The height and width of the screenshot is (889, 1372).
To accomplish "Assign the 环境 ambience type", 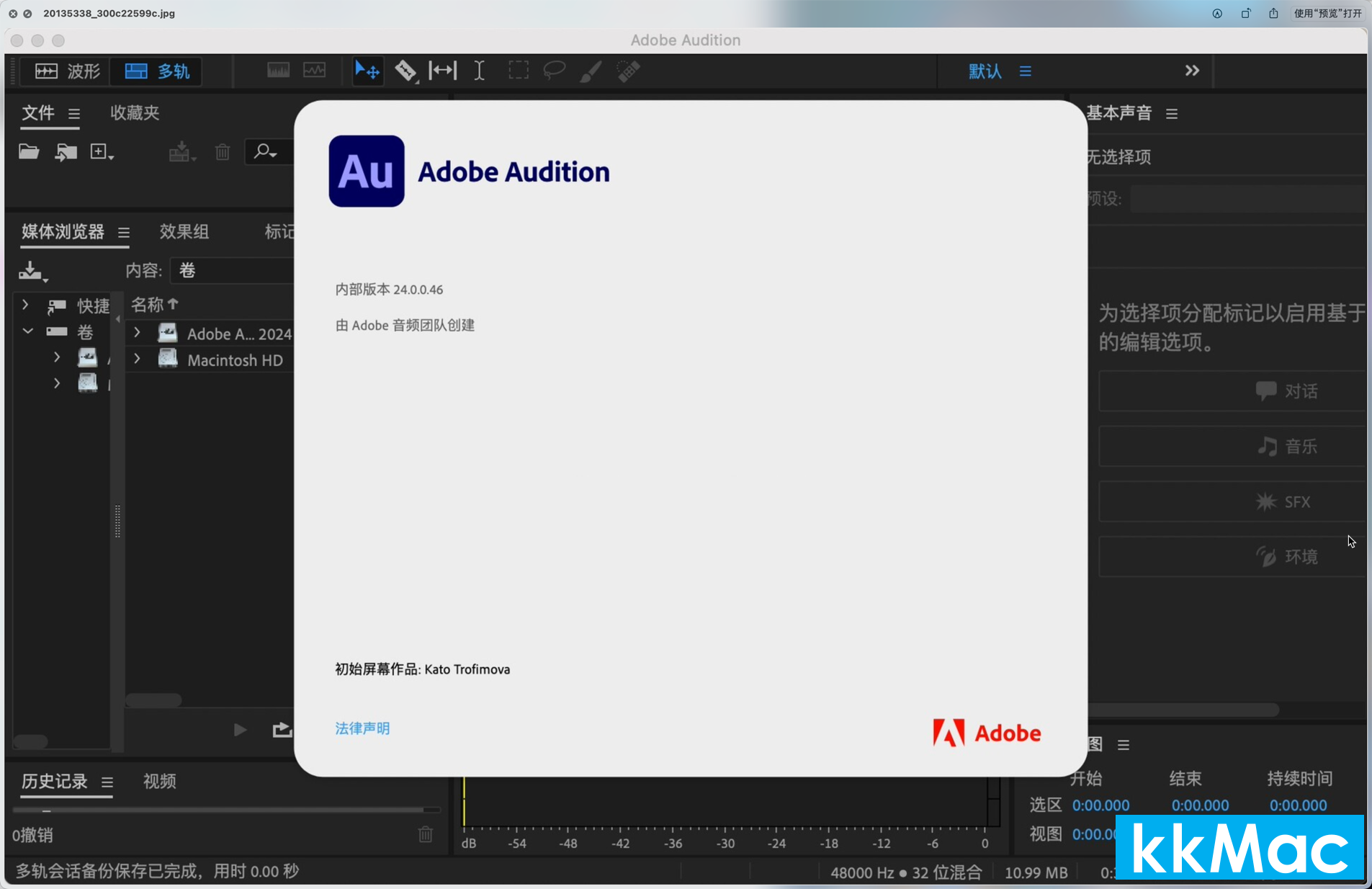I will (1232, 557).
